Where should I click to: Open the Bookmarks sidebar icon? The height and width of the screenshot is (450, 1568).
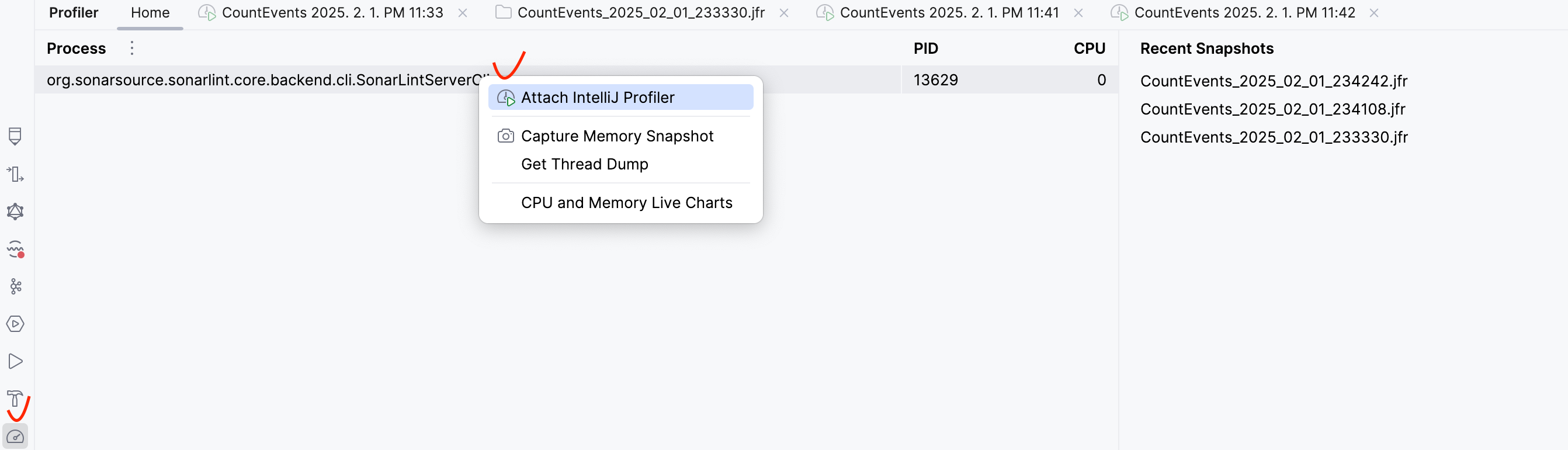[x=15, y=136]
